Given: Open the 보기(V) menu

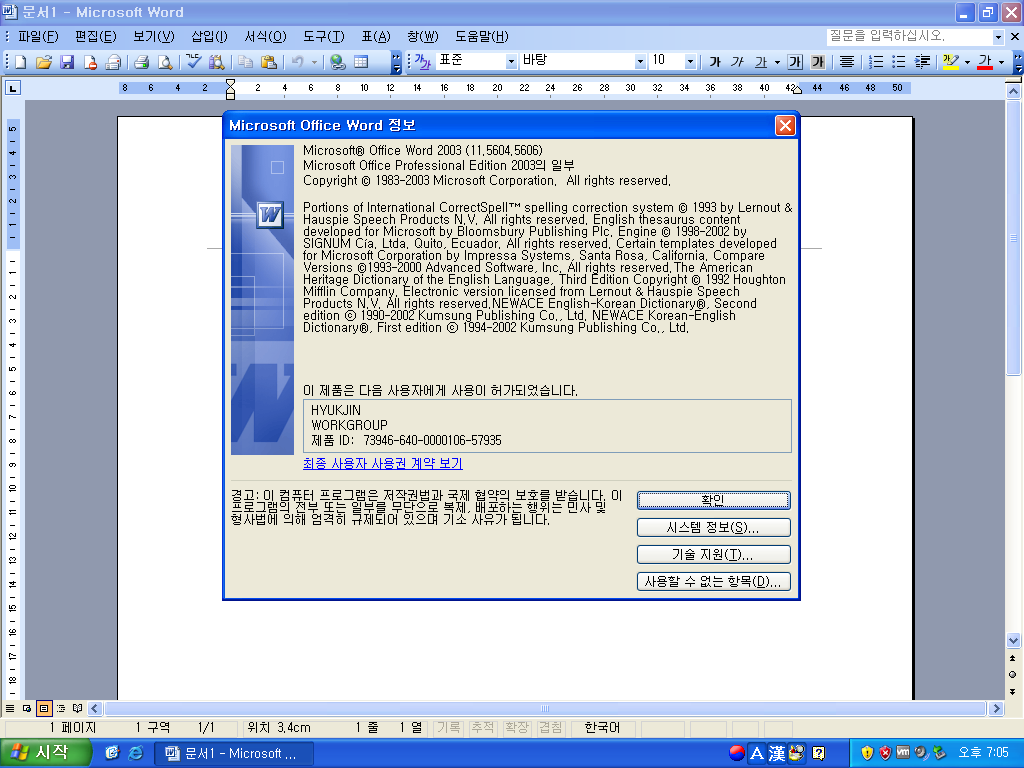Looking at the screenshot, I should pos(153,37).
